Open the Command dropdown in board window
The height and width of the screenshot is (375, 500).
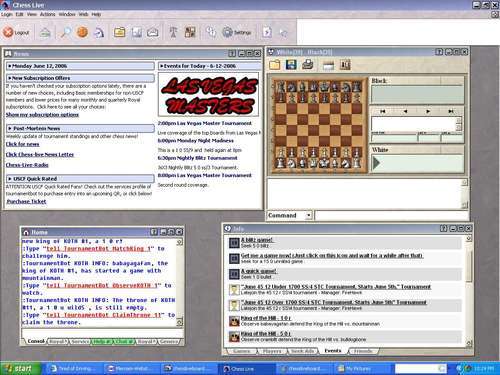click(x=309, y=215)
